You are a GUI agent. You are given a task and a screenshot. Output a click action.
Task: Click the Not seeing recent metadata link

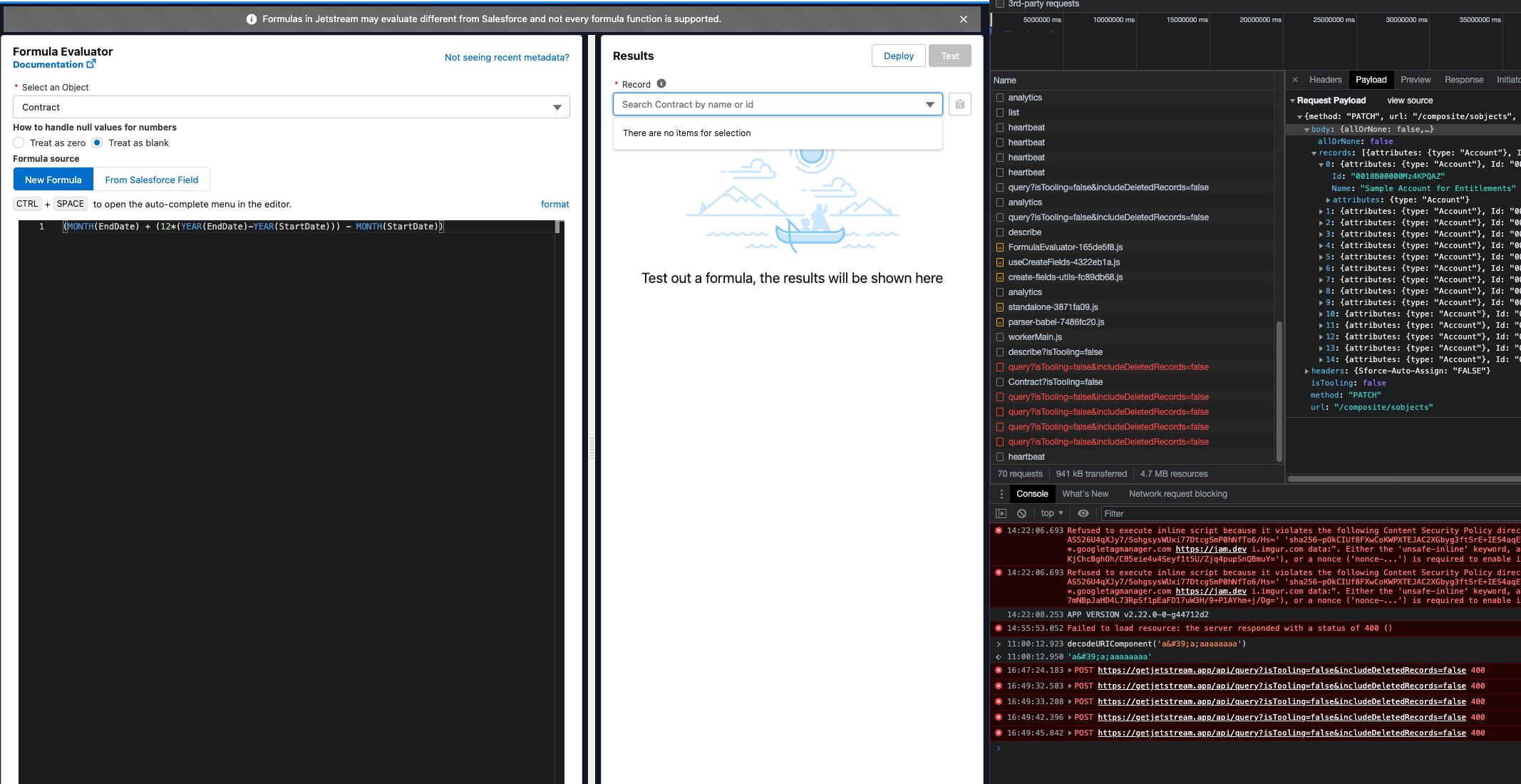[x=507, y=57]
